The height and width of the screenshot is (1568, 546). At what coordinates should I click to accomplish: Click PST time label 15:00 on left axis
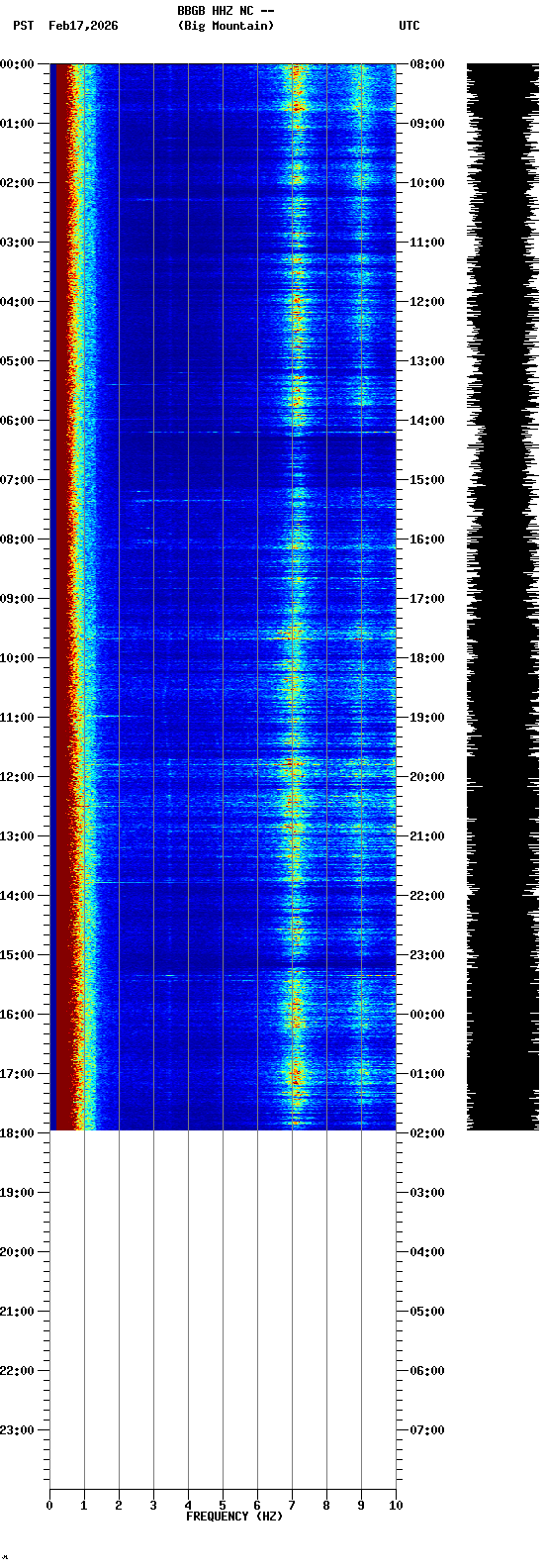(x=18, y=955)
